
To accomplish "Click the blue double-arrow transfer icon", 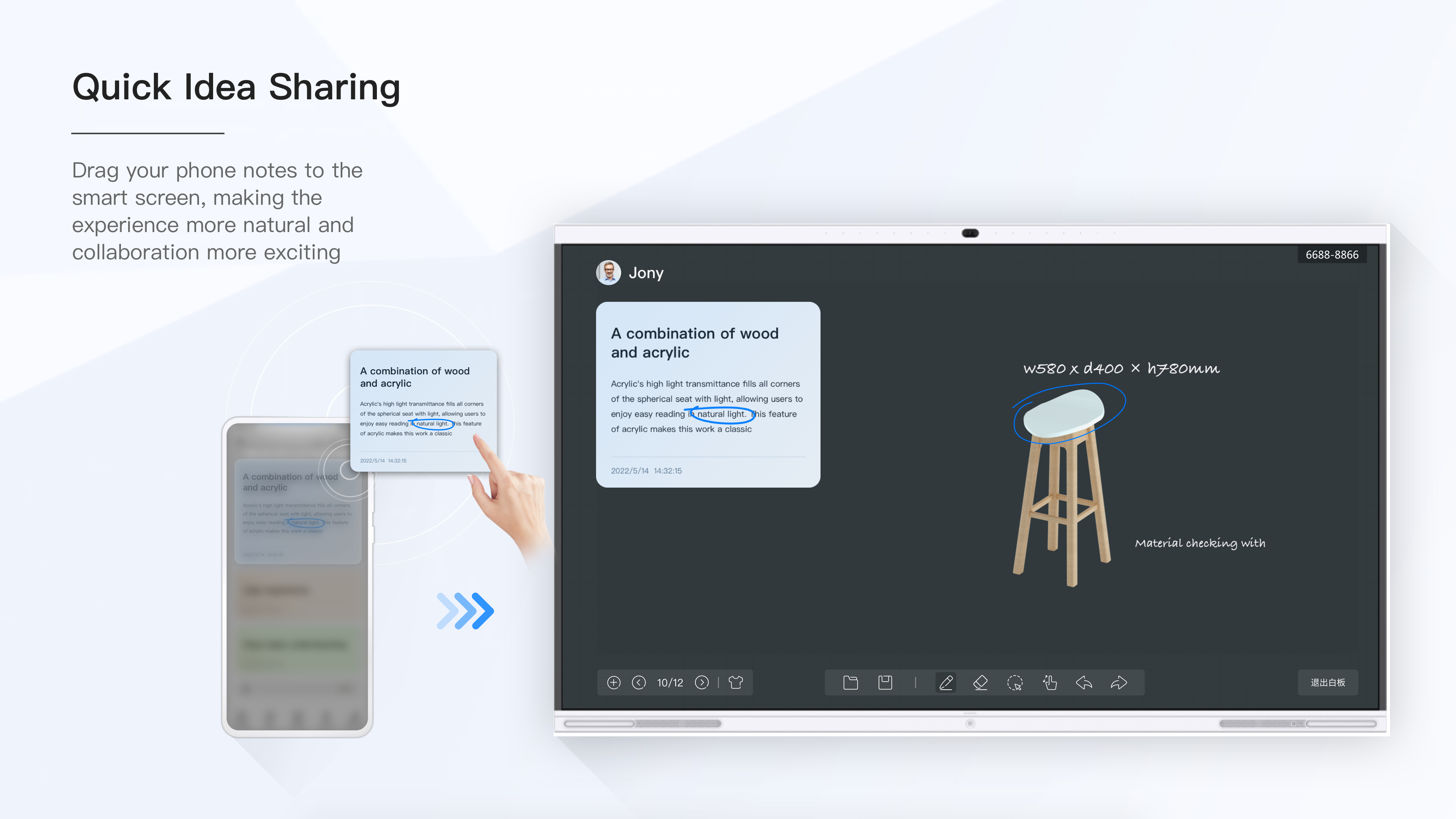I will pyautogui.click(x=465, y=611).
